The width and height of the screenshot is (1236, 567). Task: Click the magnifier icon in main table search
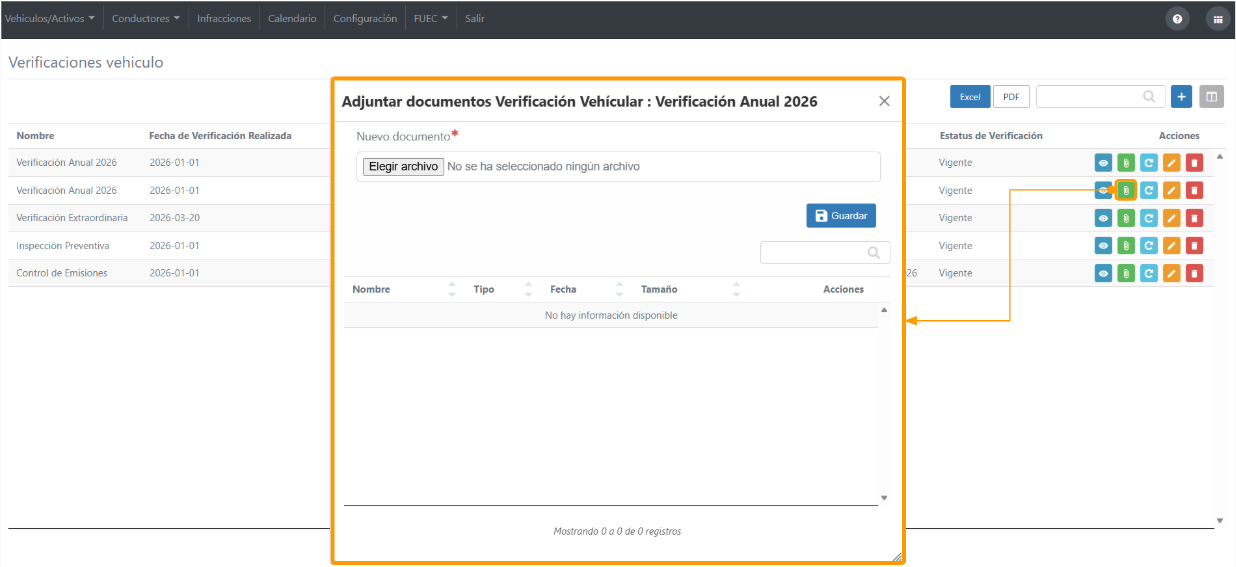pyautogui.click(x=1150, y=96)
